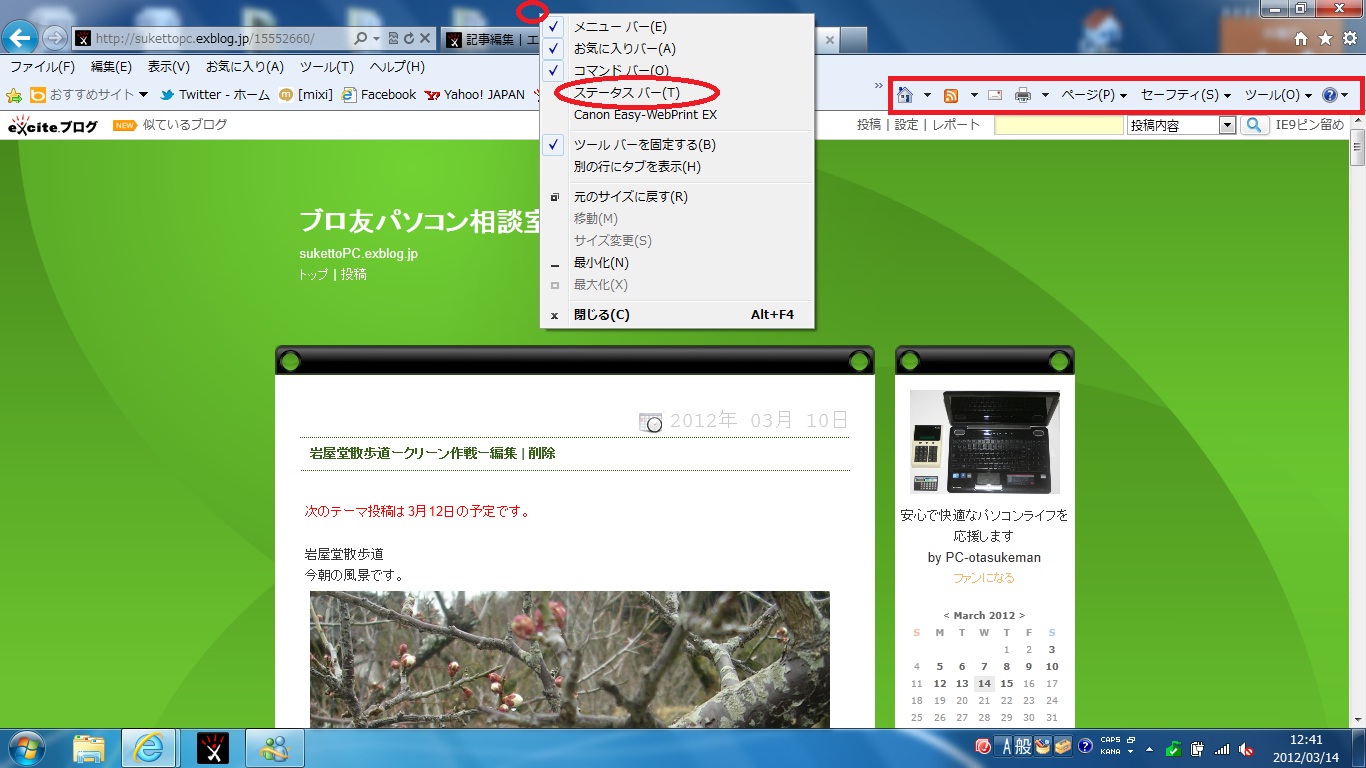The image size is (1366, 768).
Task: Open View (表示) menu
Action: coord(168,67)
